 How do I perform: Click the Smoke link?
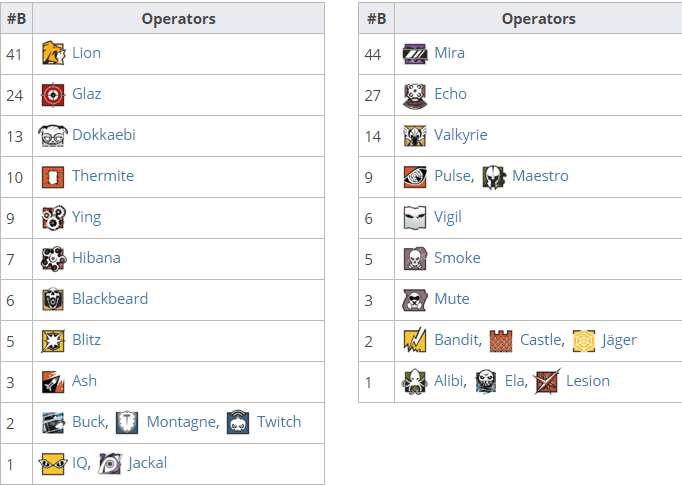click(457, 258)
